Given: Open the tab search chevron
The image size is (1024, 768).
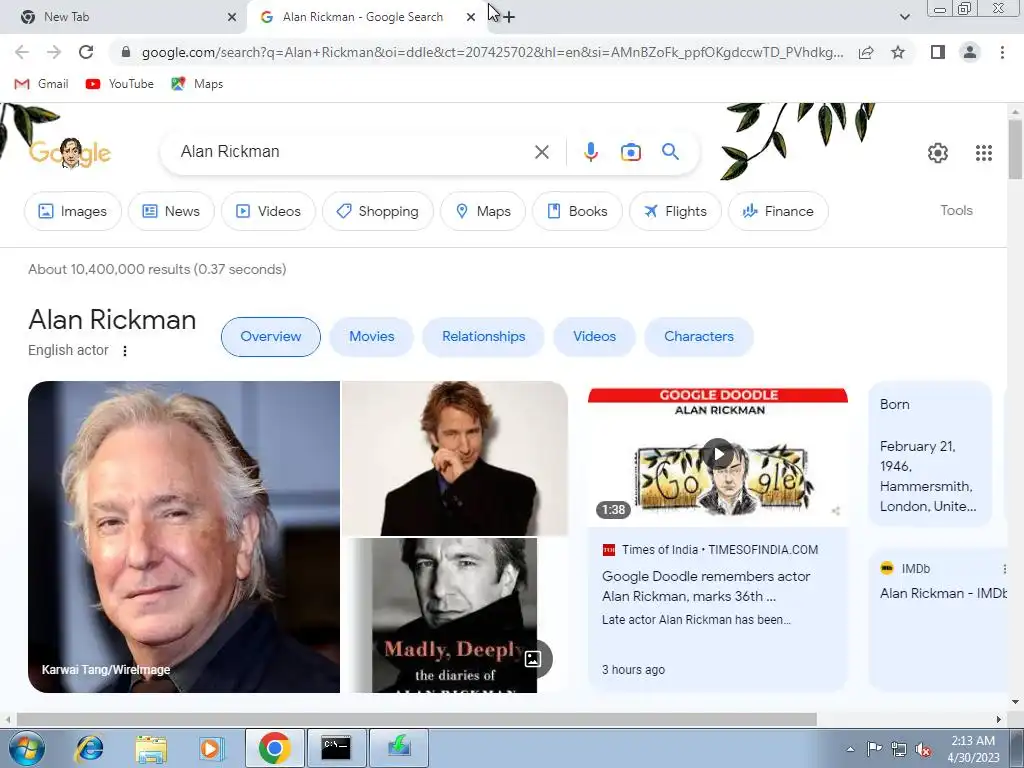Looking at the screenshot, I should point(904,17).
